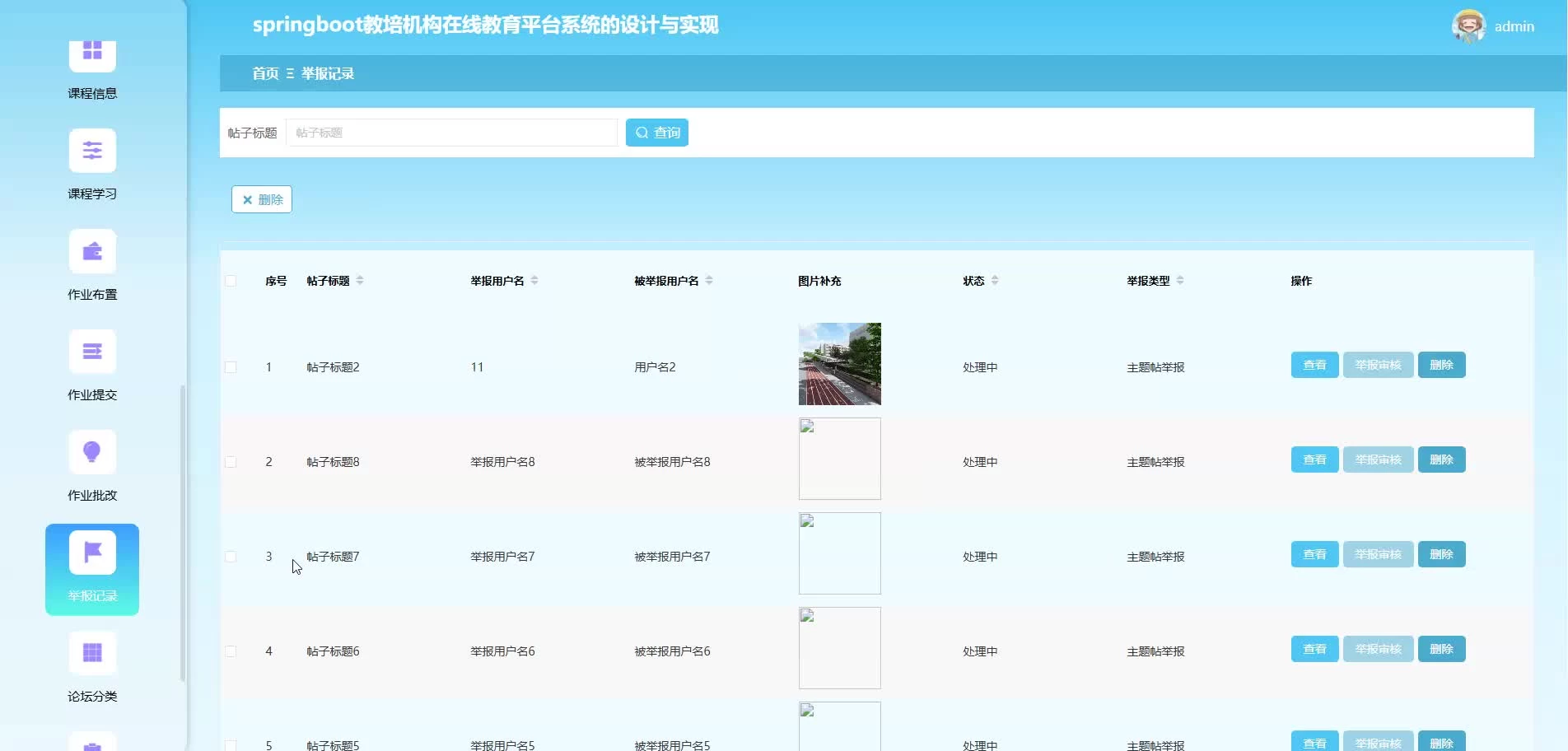Open the 课程学习 sliders icon
Image resolution: width=1568 pixels, height=751 pixels.
tap(92, 151)
